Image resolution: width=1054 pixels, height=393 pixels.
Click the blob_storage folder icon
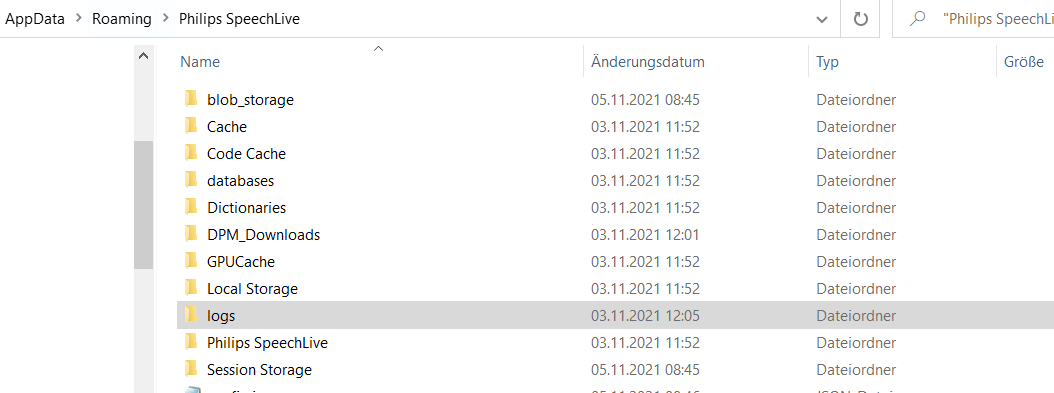[191, 99]
